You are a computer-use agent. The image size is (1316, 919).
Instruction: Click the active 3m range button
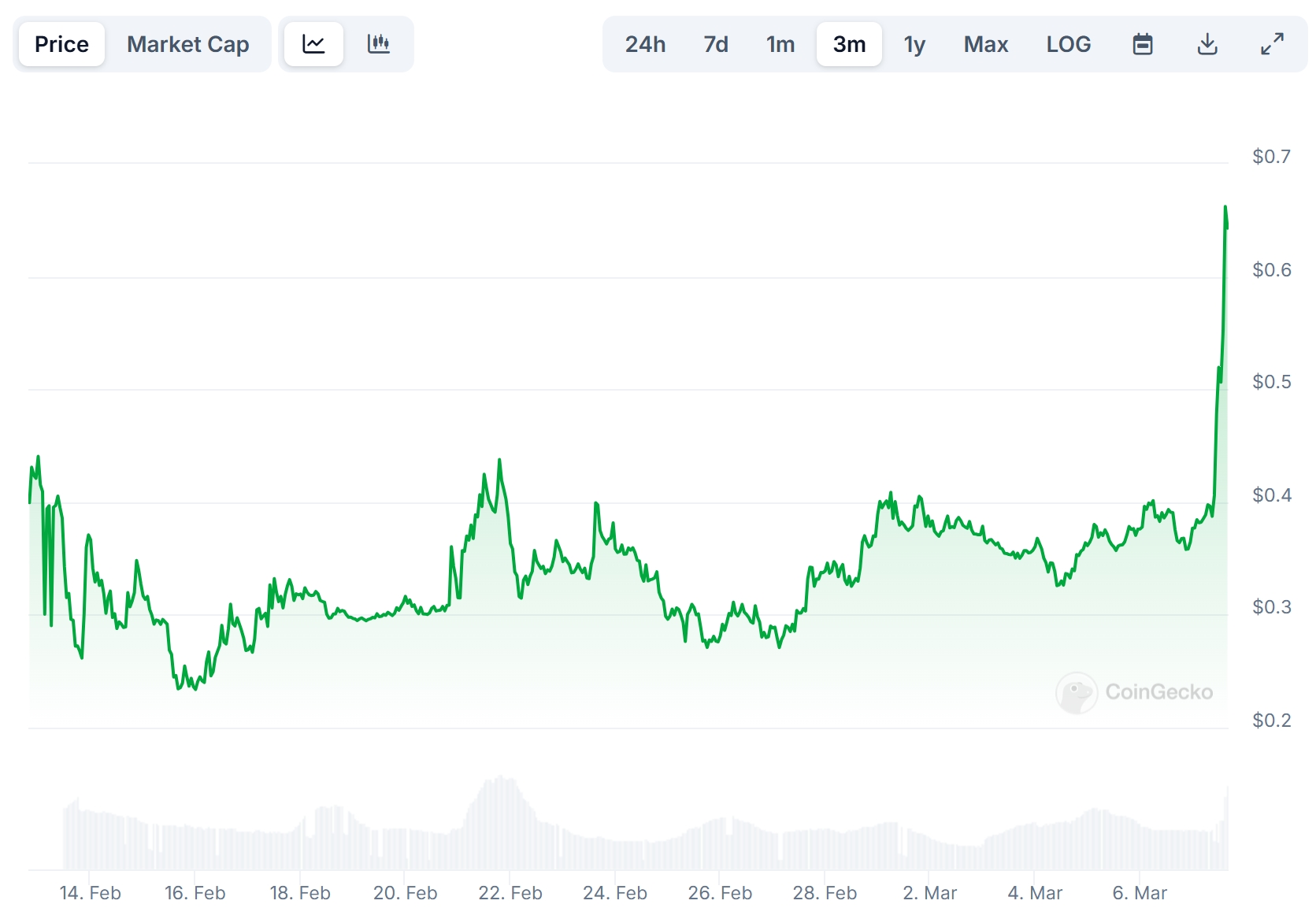[849, 44]
